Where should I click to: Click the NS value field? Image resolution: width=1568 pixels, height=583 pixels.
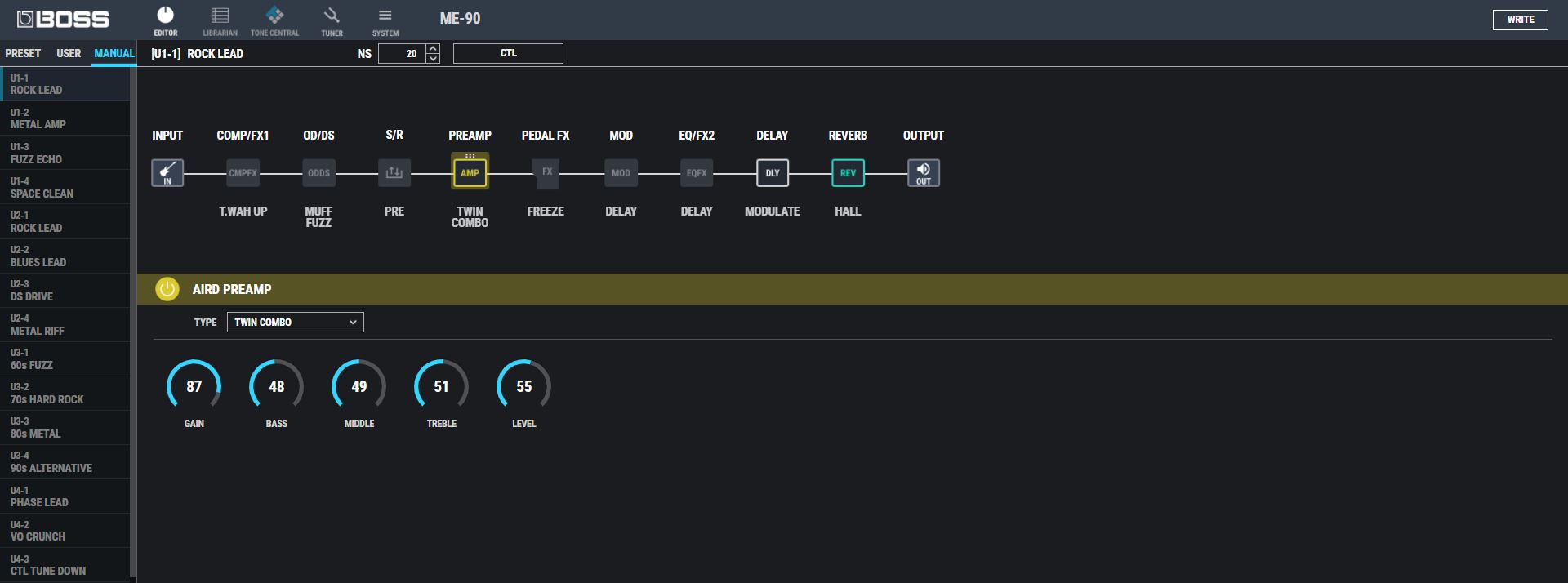tap(402, 54)
